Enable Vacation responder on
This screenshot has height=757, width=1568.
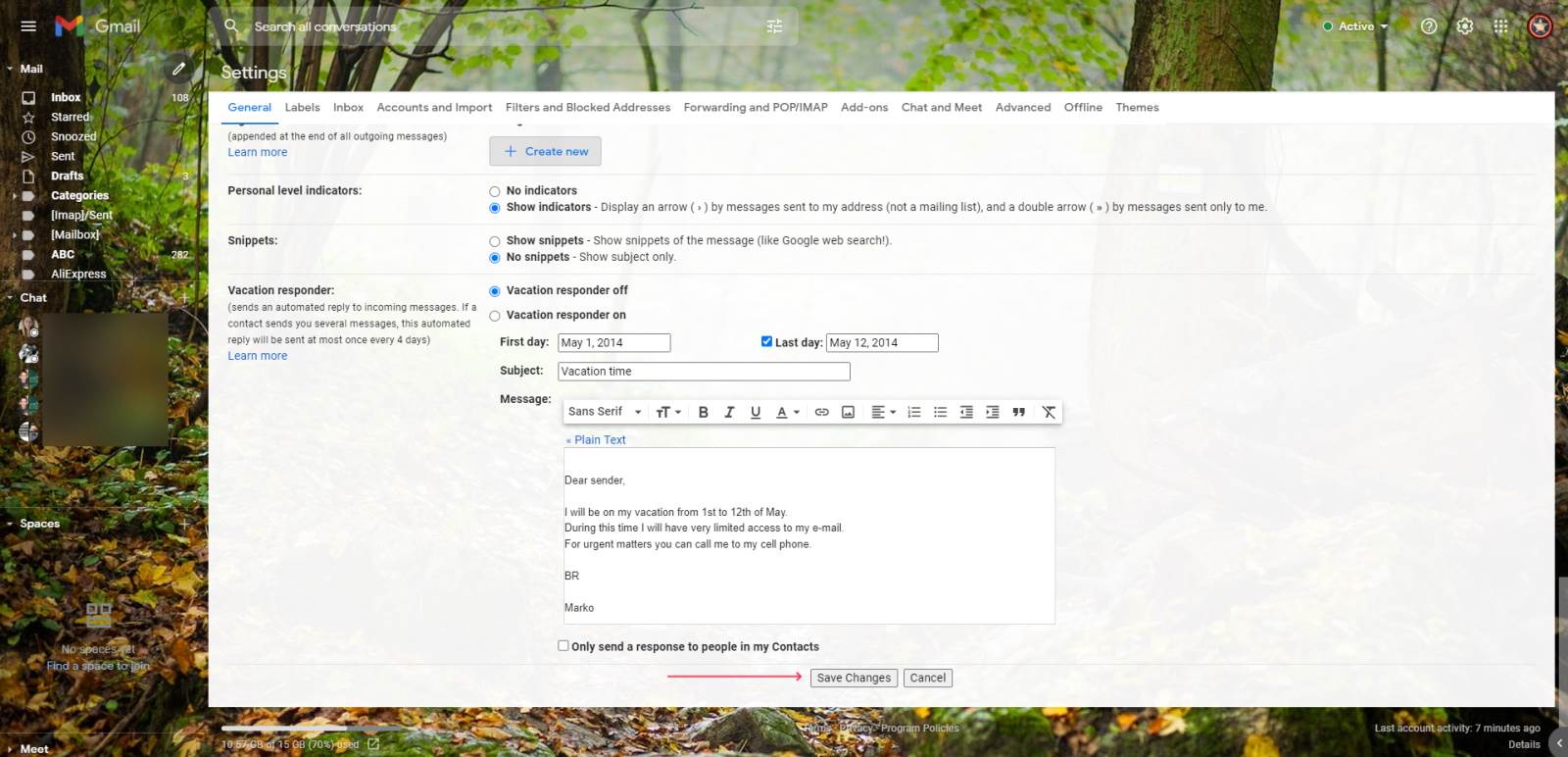point(495,316)
